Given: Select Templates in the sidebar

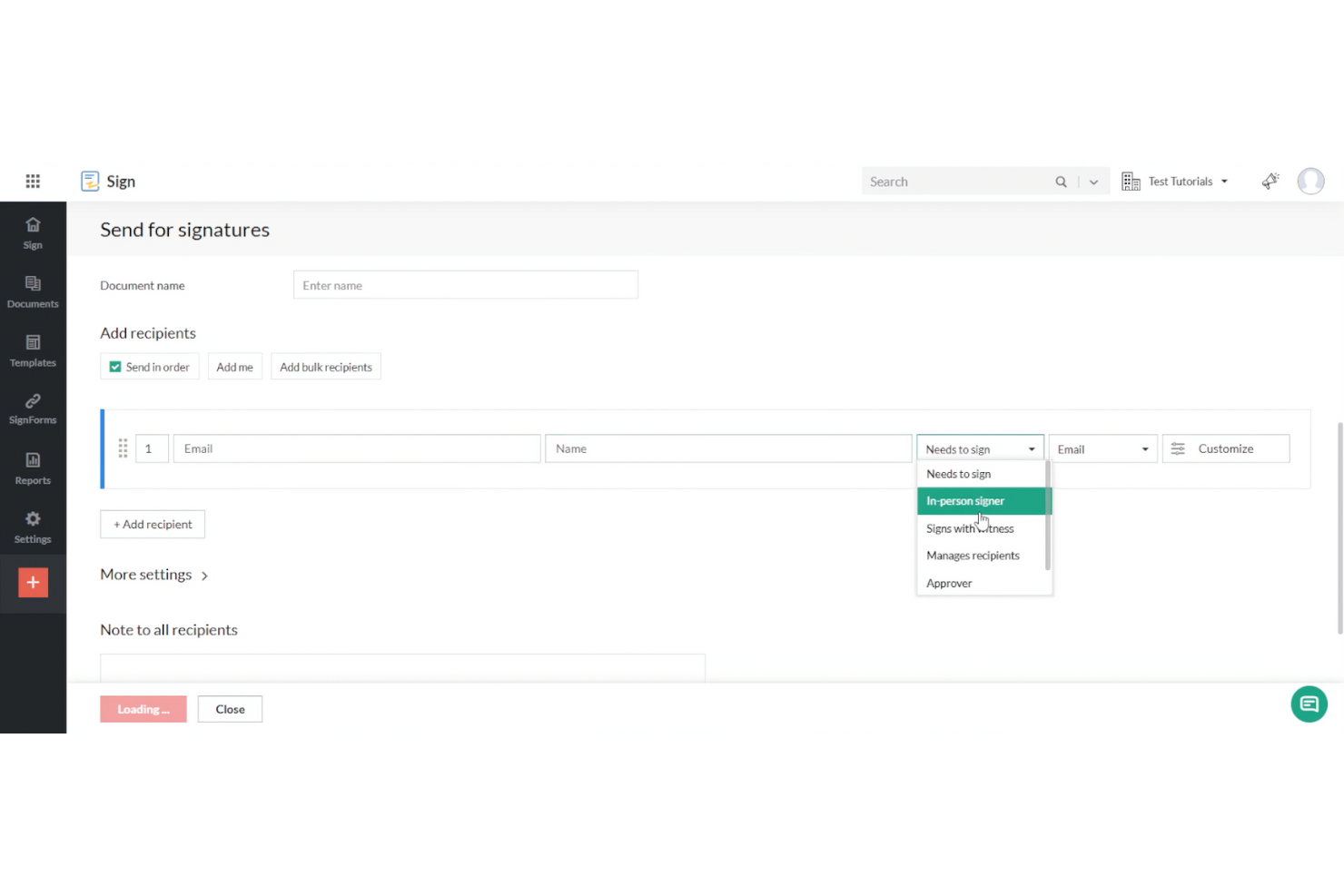Looking at the screenshot, I should (x=33, y=350).
